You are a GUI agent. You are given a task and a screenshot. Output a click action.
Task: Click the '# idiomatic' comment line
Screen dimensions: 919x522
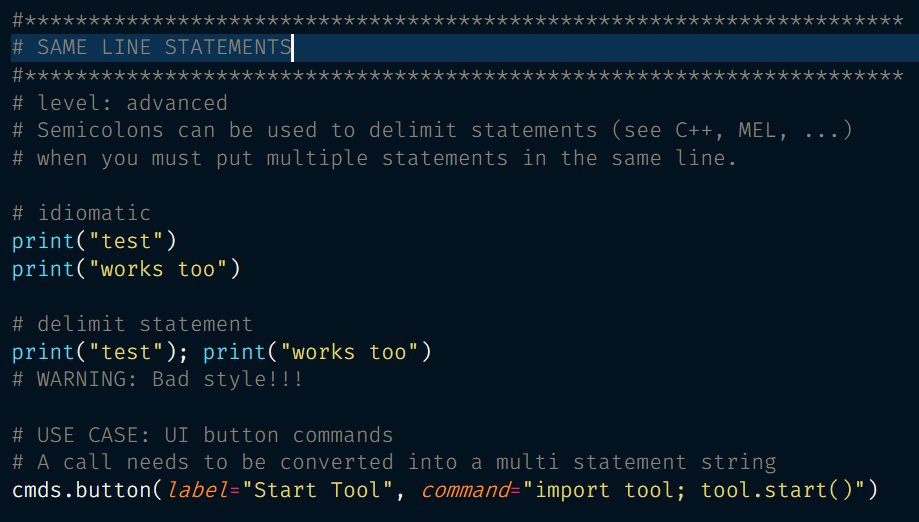81,213
